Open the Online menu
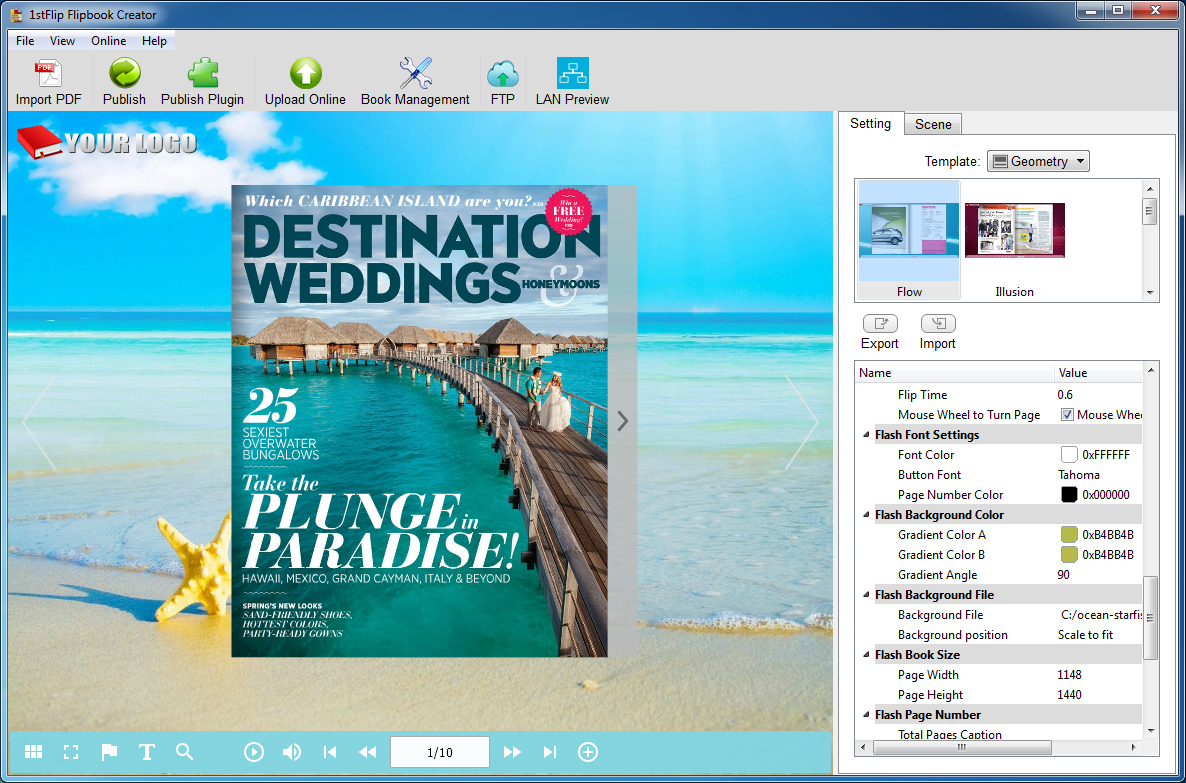The width and height of the screenshot is (1186, 783). tap(108, 41)
